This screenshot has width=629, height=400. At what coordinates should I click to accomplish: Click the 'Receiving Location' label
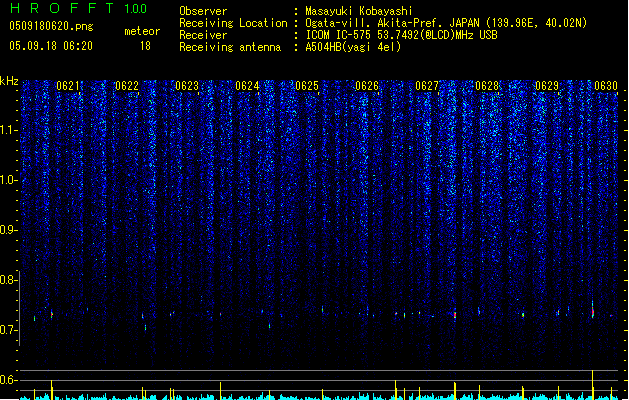[233, 23]
